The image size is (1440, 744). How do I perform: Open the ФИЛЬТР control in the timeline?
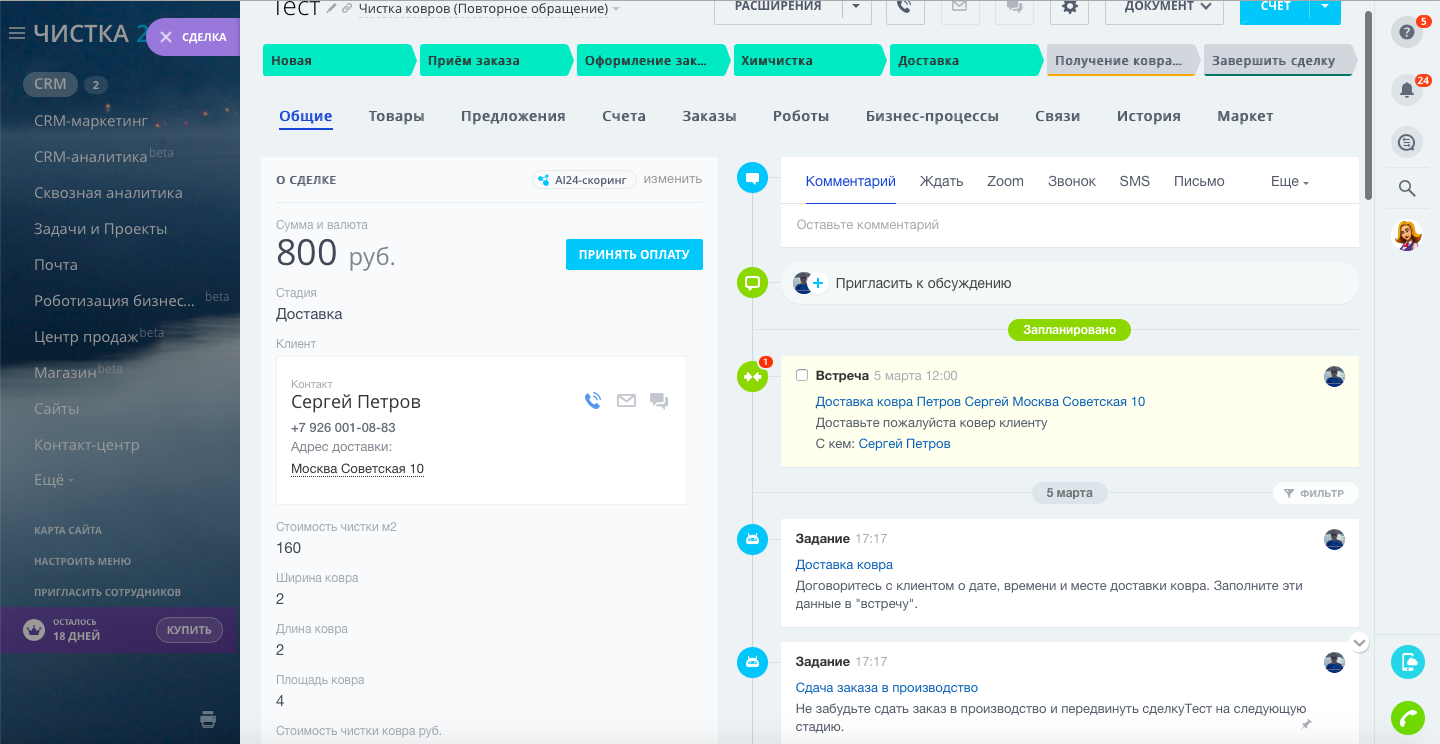click(1316, 493)
